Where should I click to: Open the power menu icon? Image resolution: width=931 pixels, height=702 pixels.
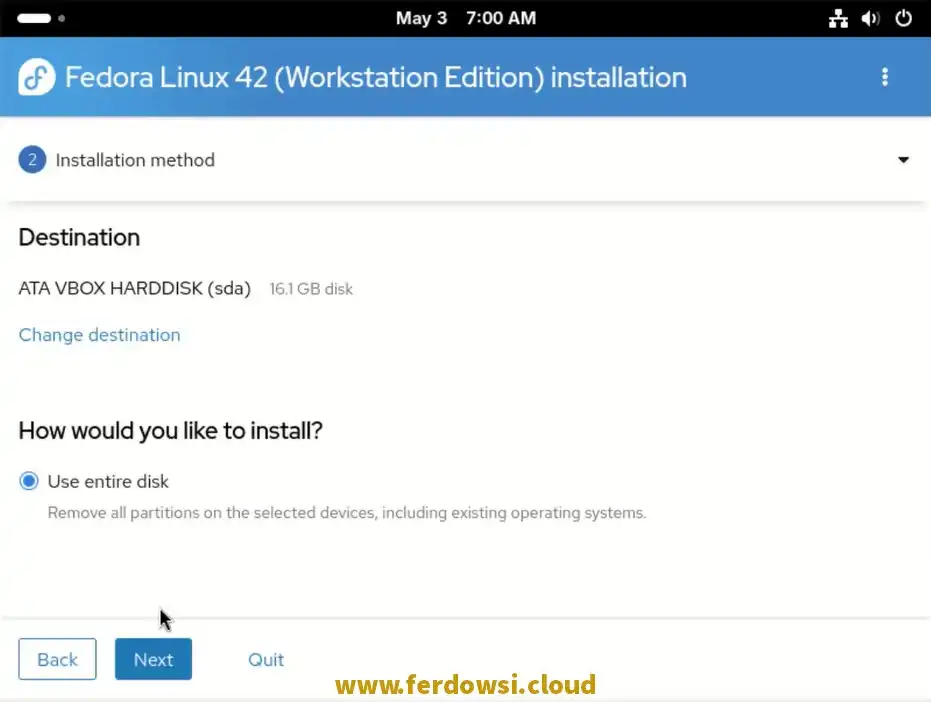coord(903,18)
